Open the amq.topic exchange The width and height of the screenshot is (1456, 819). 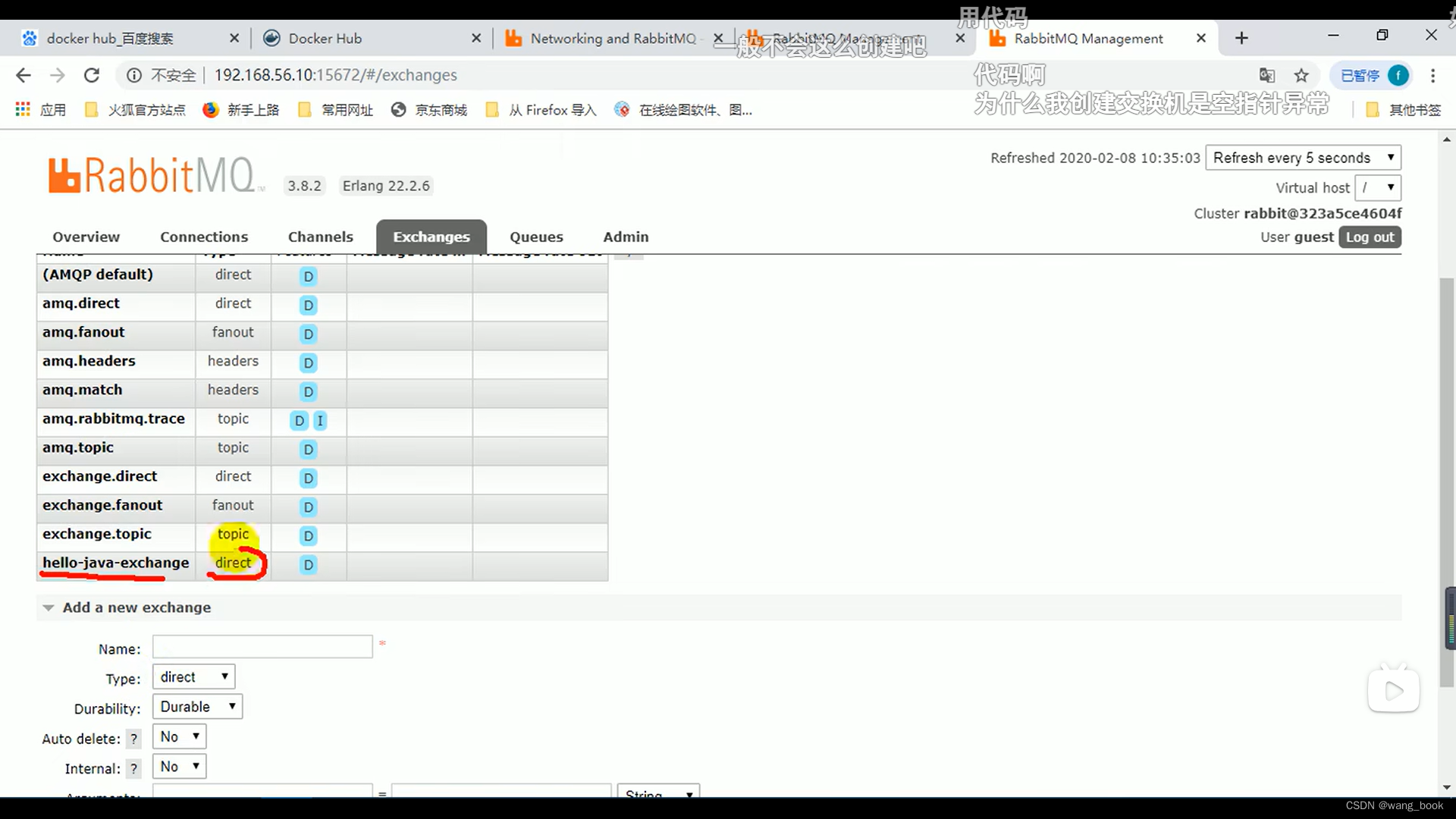[x=78, y=447]
